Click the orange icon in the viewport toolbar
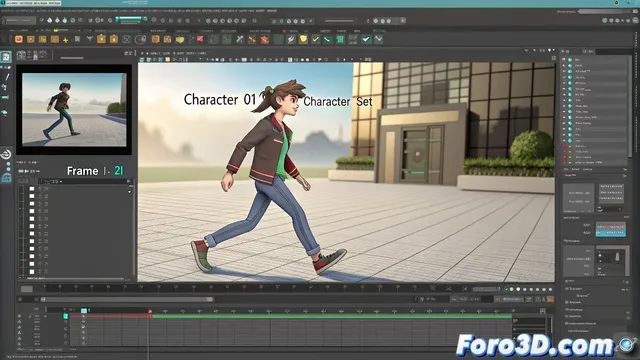This screenshot has width=640, height=360. pyautogui.click(x=167, y=60)
